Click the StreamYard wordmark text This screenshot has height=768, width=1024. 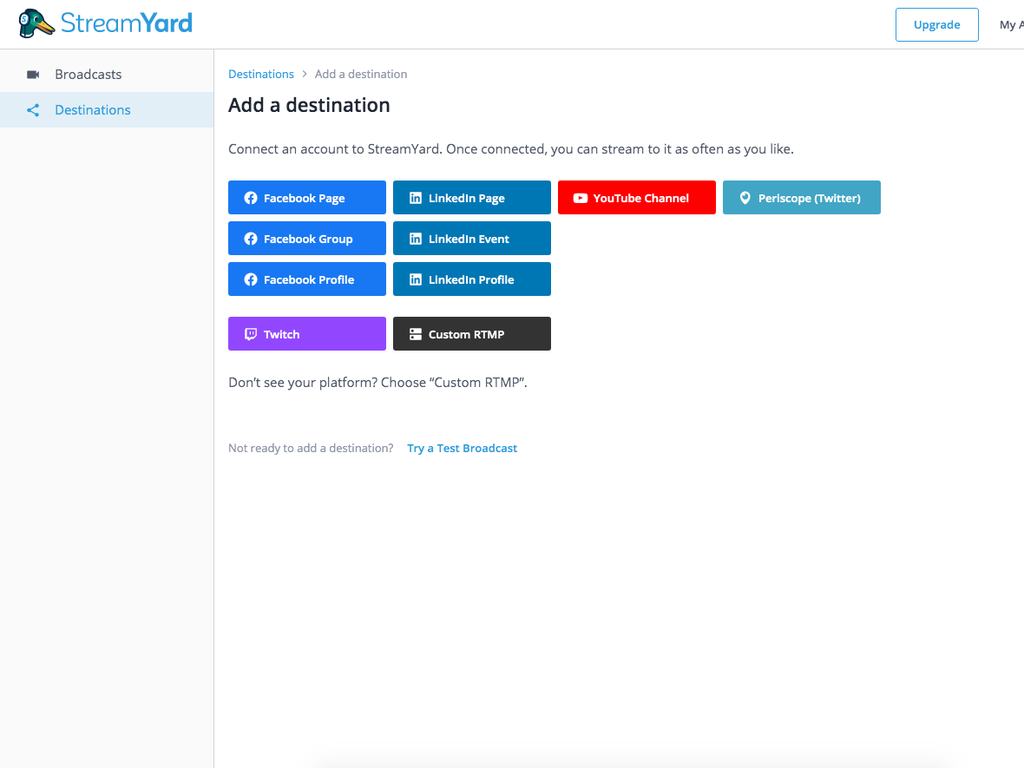[127, 24]
